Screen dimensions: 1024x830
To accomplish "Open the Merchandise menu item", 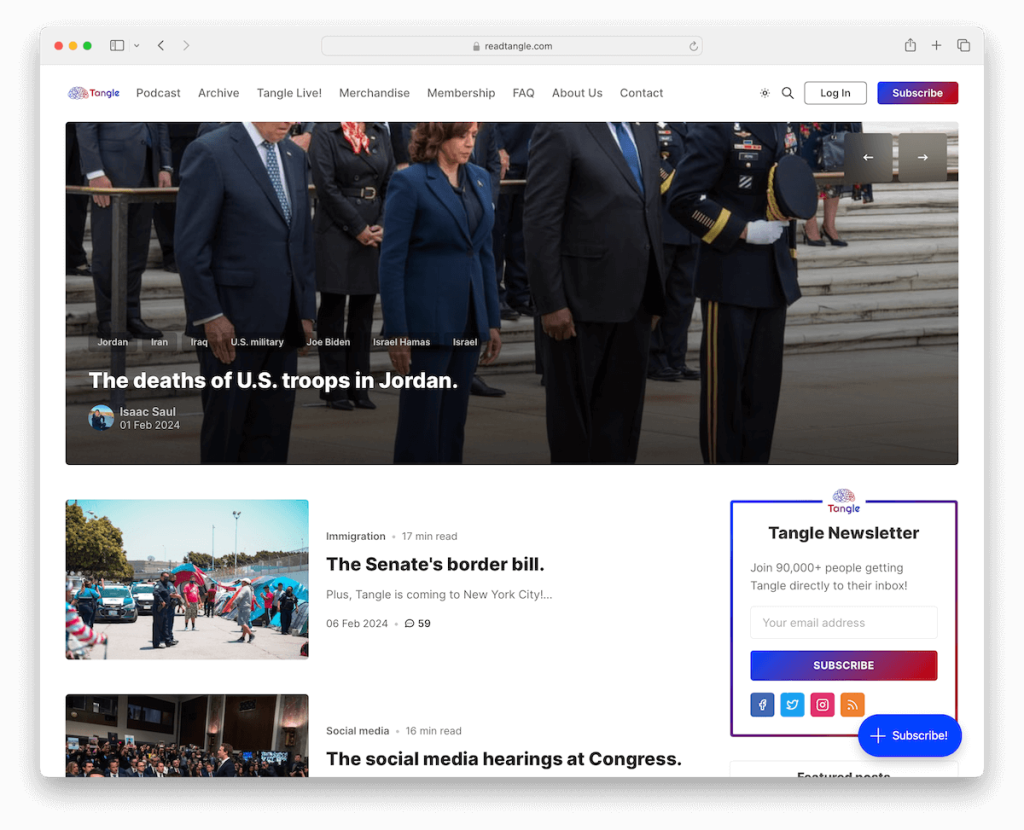I will 374,93.
